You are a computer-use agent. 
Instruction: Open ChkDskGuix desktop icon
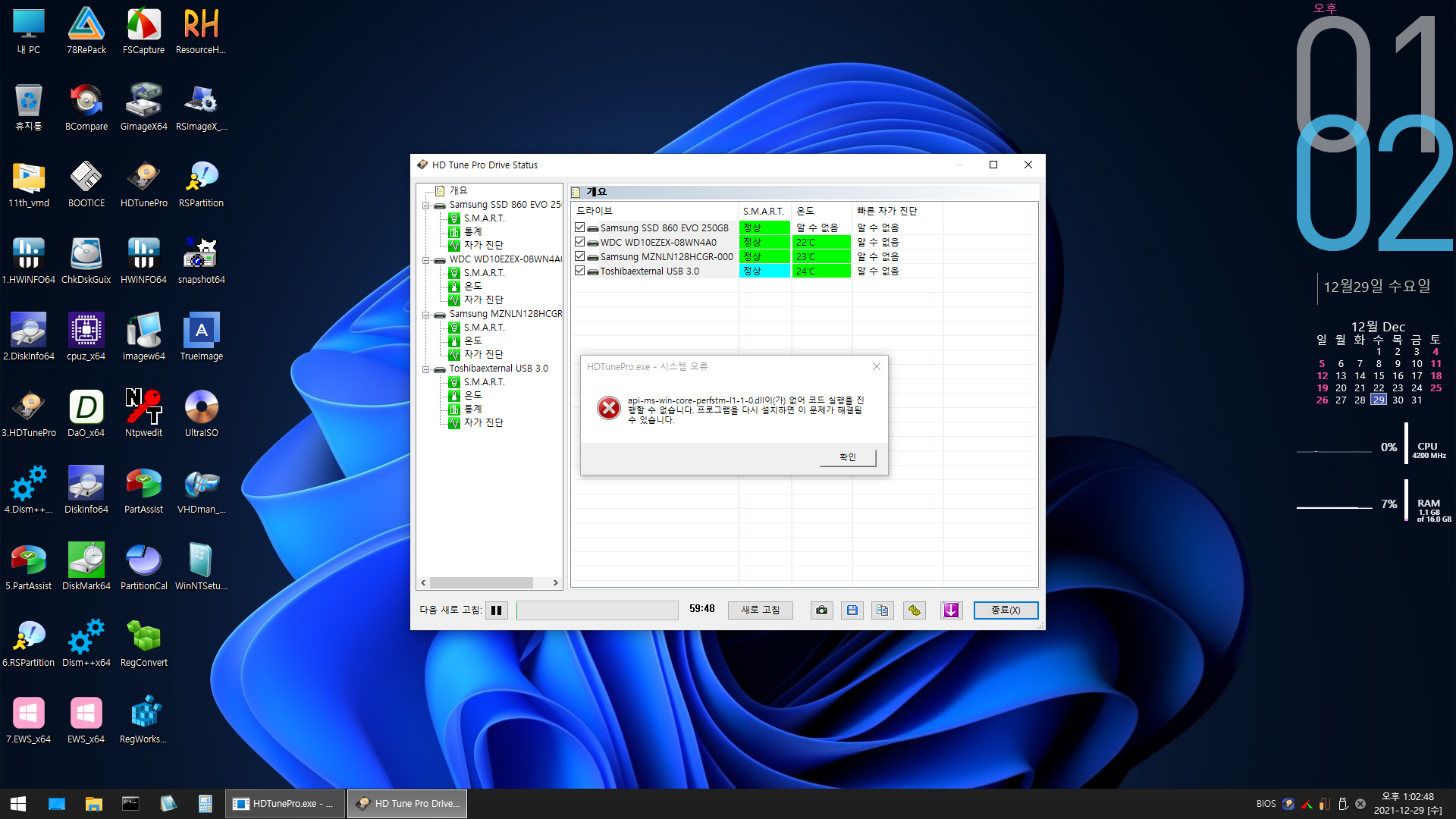(x=86, y=261)
